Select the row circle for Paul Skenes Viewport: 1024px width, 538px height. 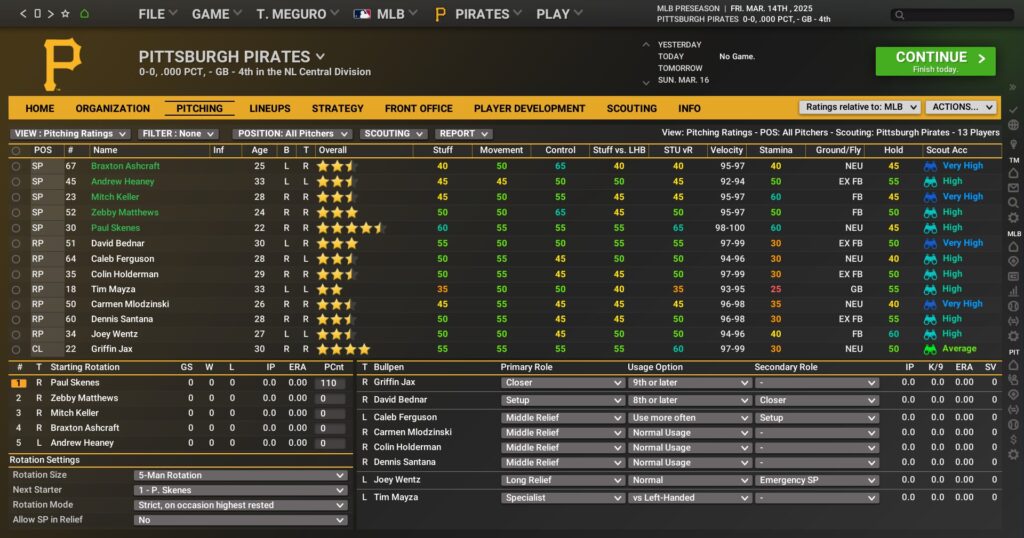16,228
